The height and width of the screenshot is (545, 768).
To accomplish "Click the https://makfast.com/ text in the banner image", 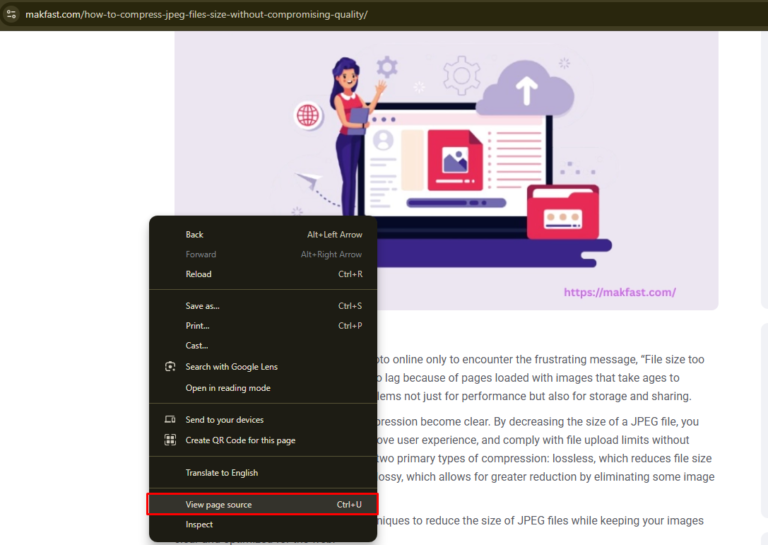I will (x=619, y=293).
